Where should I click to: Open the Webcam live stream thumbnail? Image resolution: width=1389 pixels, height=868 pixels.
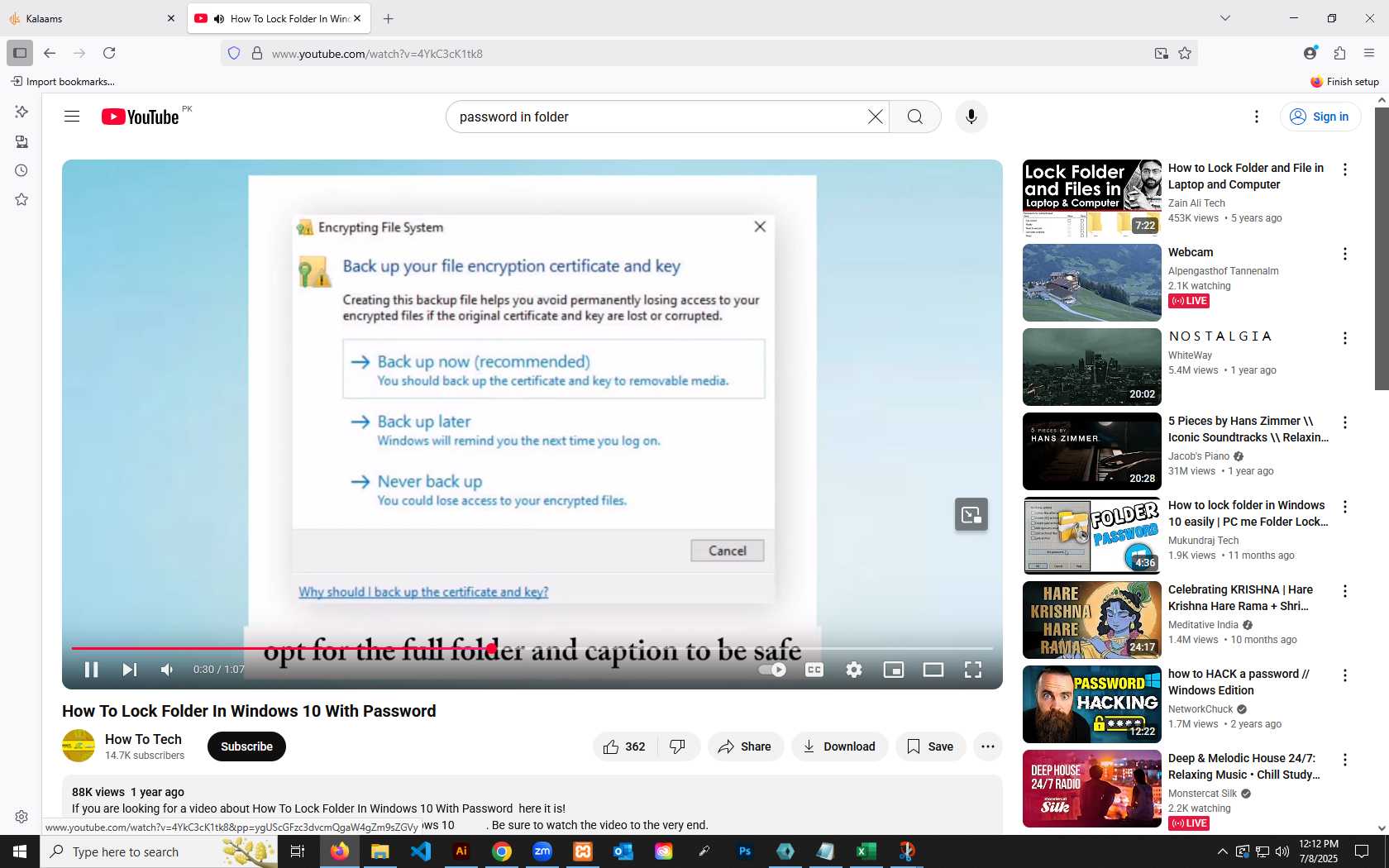point(1092,283)
